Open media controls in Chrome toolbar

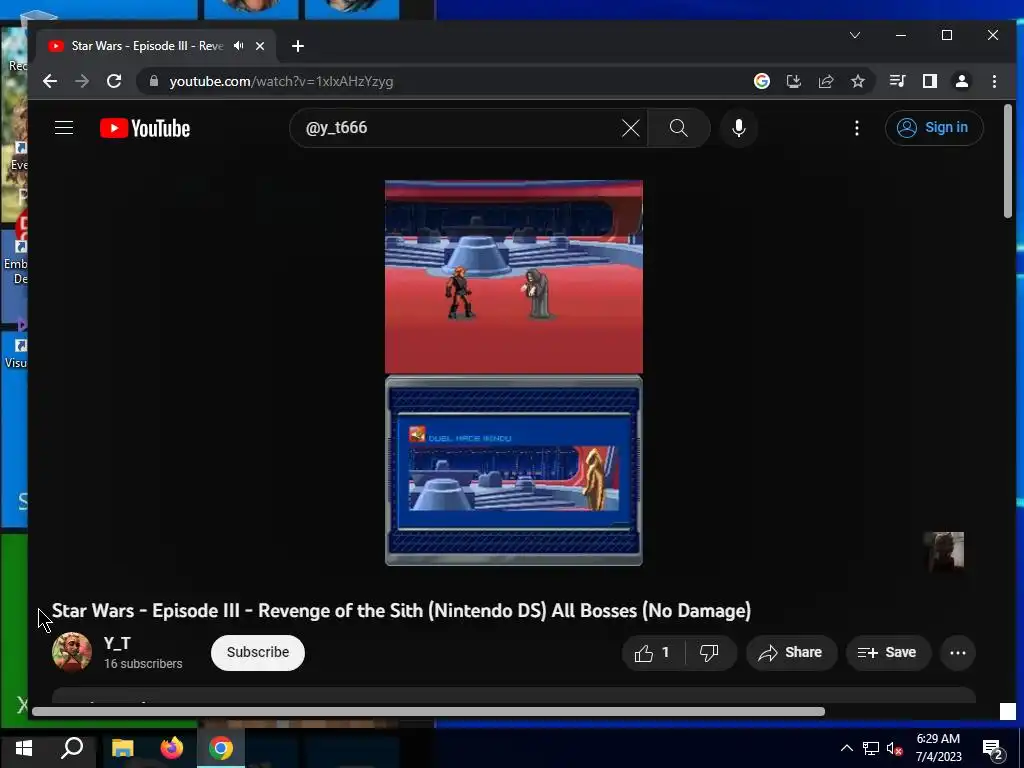(897, 81)
